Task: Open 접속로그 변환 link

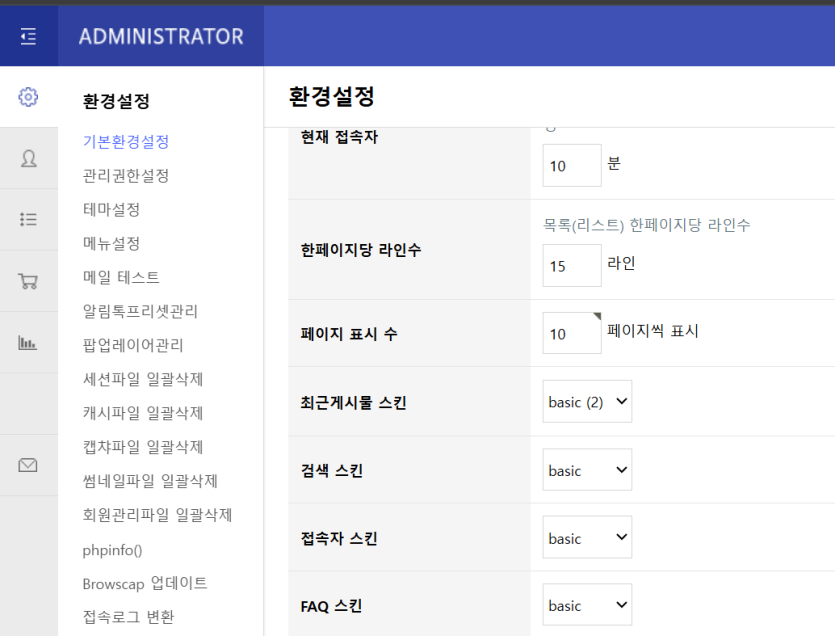Action: point(128,617)
